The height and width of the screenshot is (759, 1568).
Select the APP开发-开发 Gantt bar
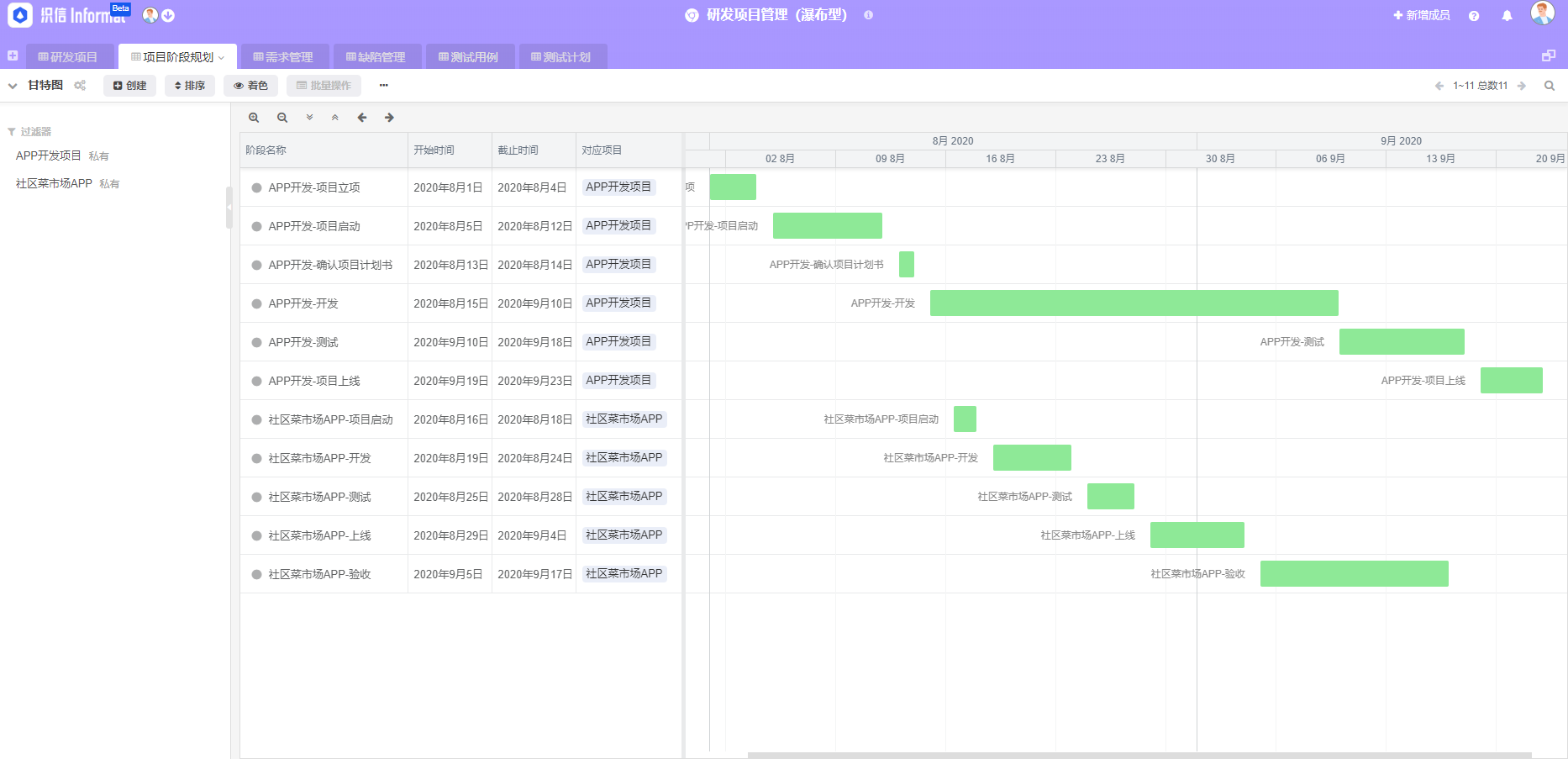pyautogui.click(x=1134, y=303)
